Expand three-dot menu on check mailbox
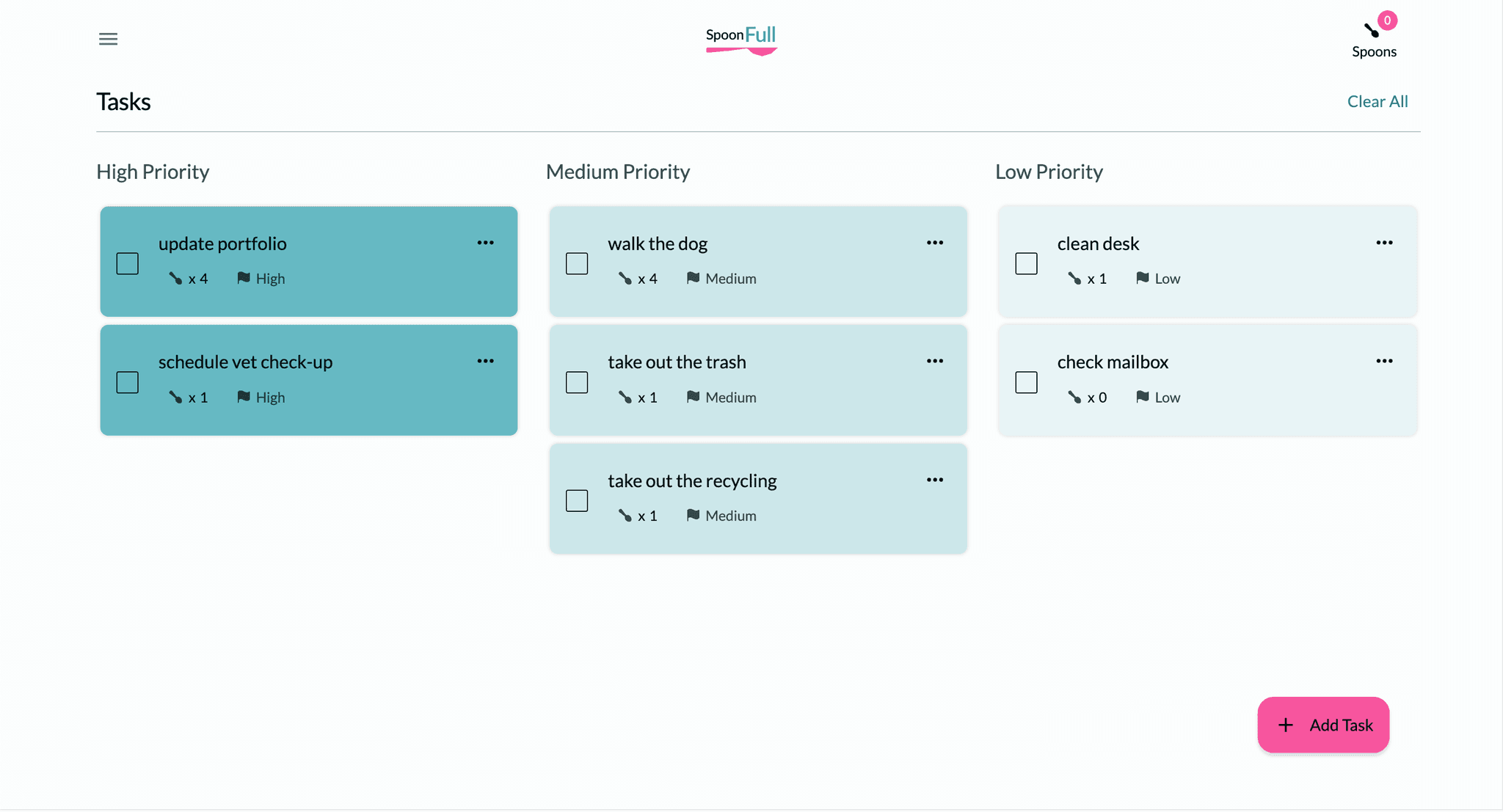Viewport: 1503px width, 812px height. [x=1384, y=361]
